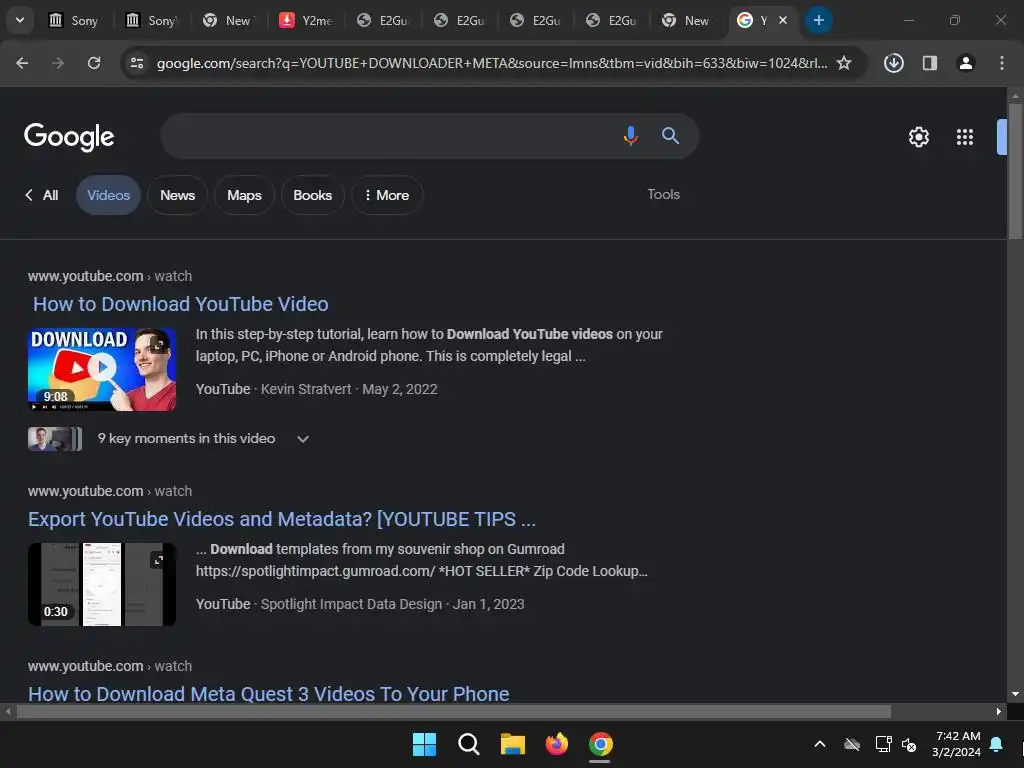Switch to All results filter
Screen dimensions: 1024x768
pos(42,195)
